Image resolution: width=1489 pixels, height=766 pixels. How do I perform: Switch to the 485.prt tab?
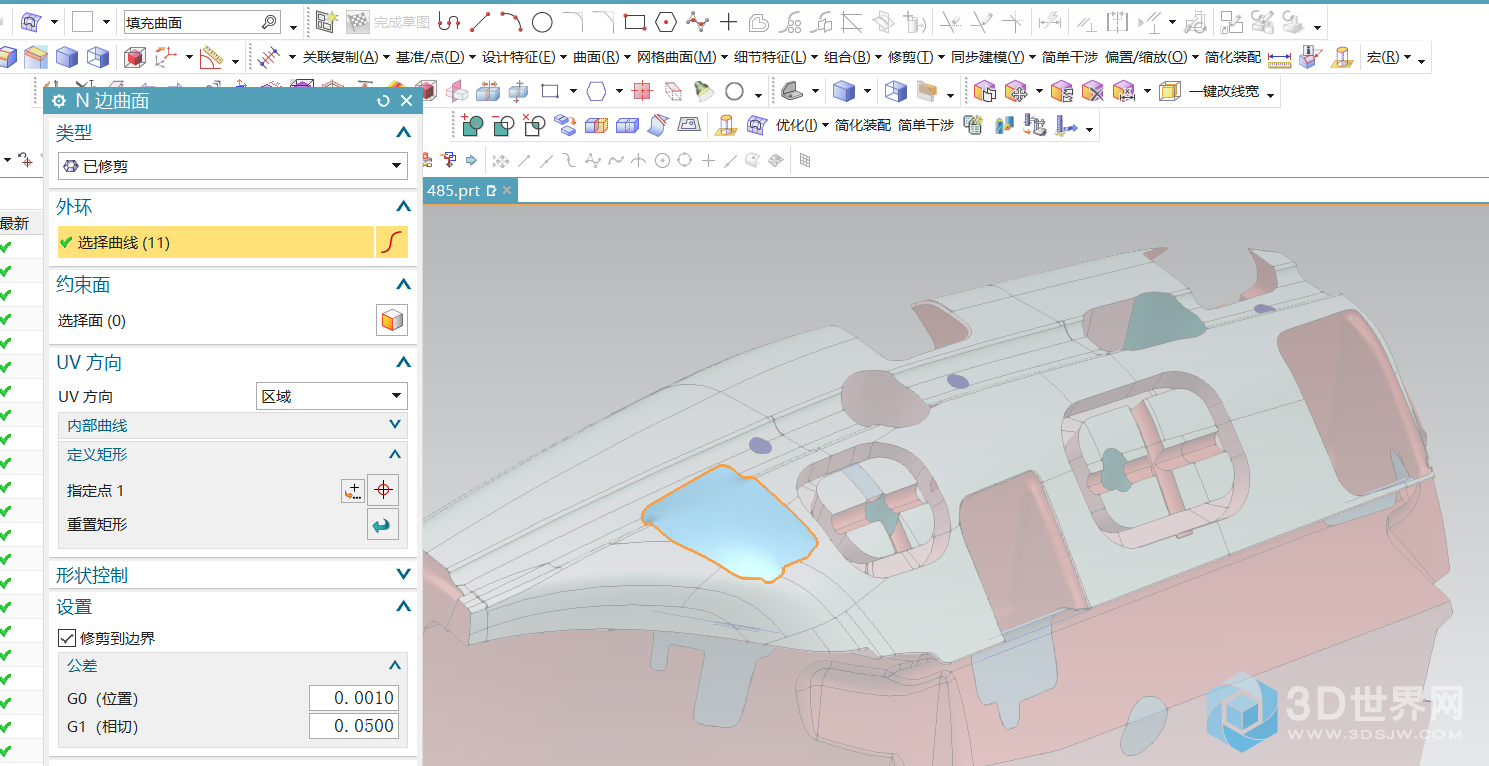click(453, 190)
